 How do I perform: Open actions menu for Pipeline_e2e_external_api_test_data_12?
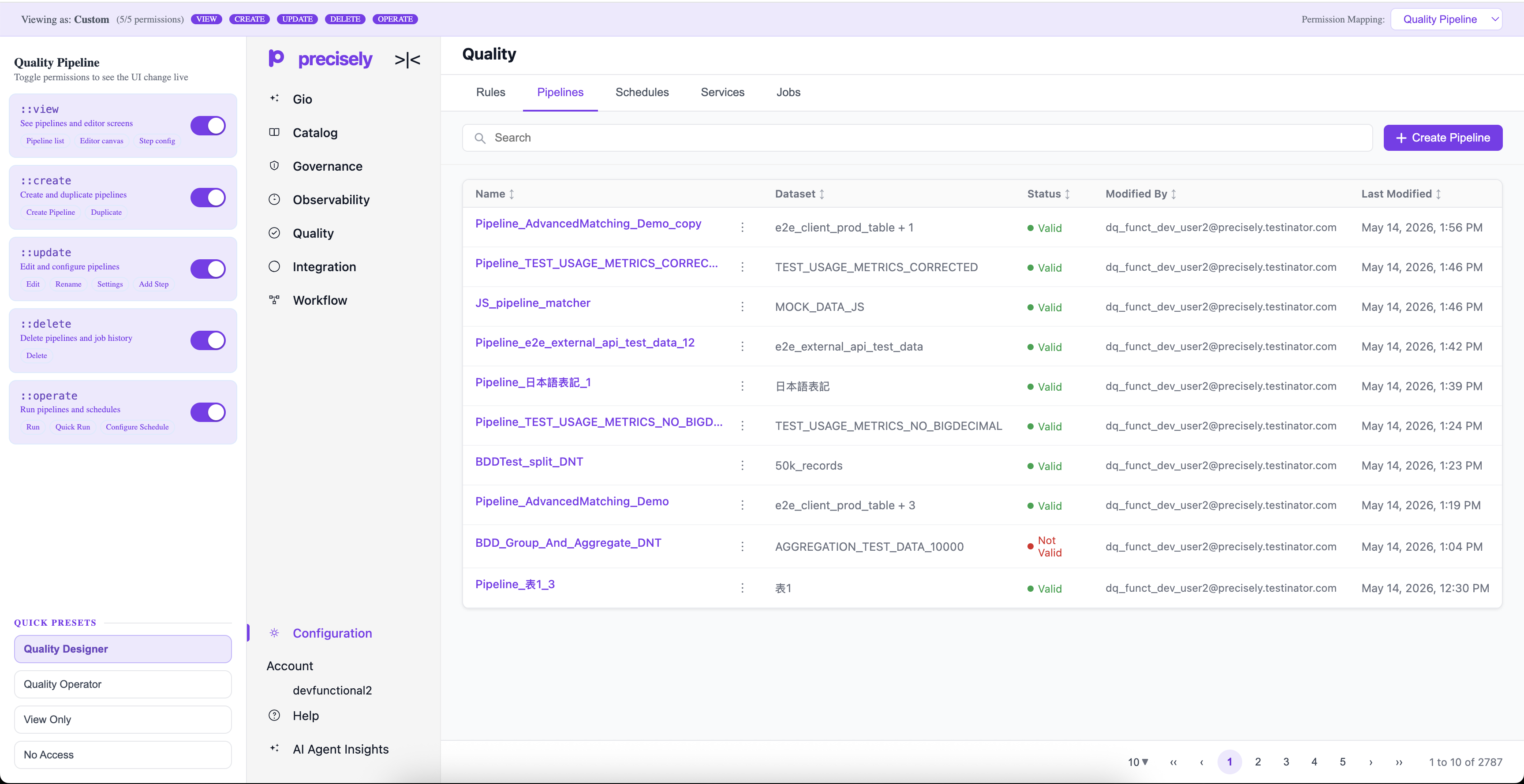click(x=743, y=346)
